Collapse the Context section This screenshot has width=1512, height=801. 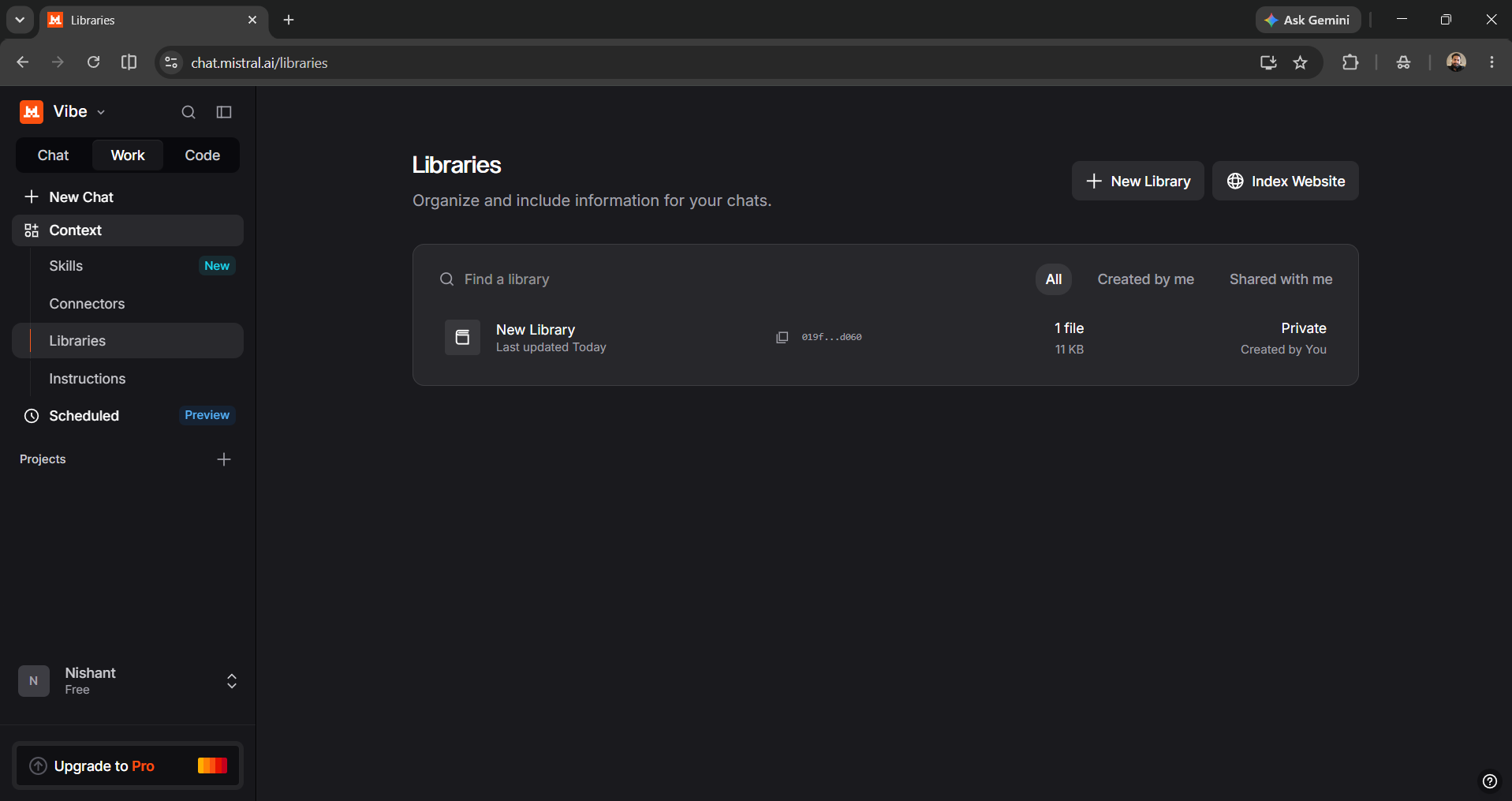128,230
